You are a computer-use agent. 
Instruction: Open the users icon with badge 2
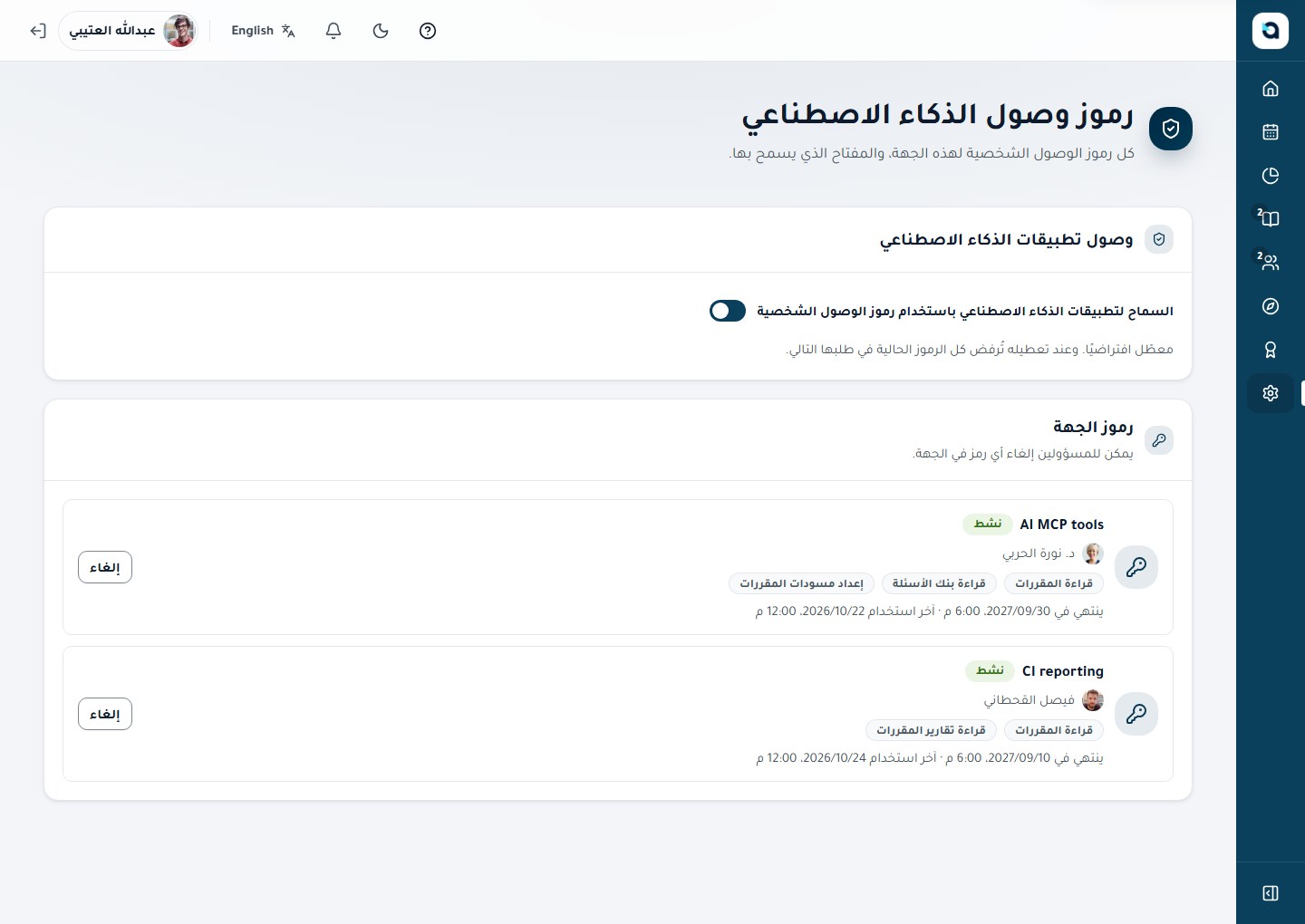[x=1270, y=262]
